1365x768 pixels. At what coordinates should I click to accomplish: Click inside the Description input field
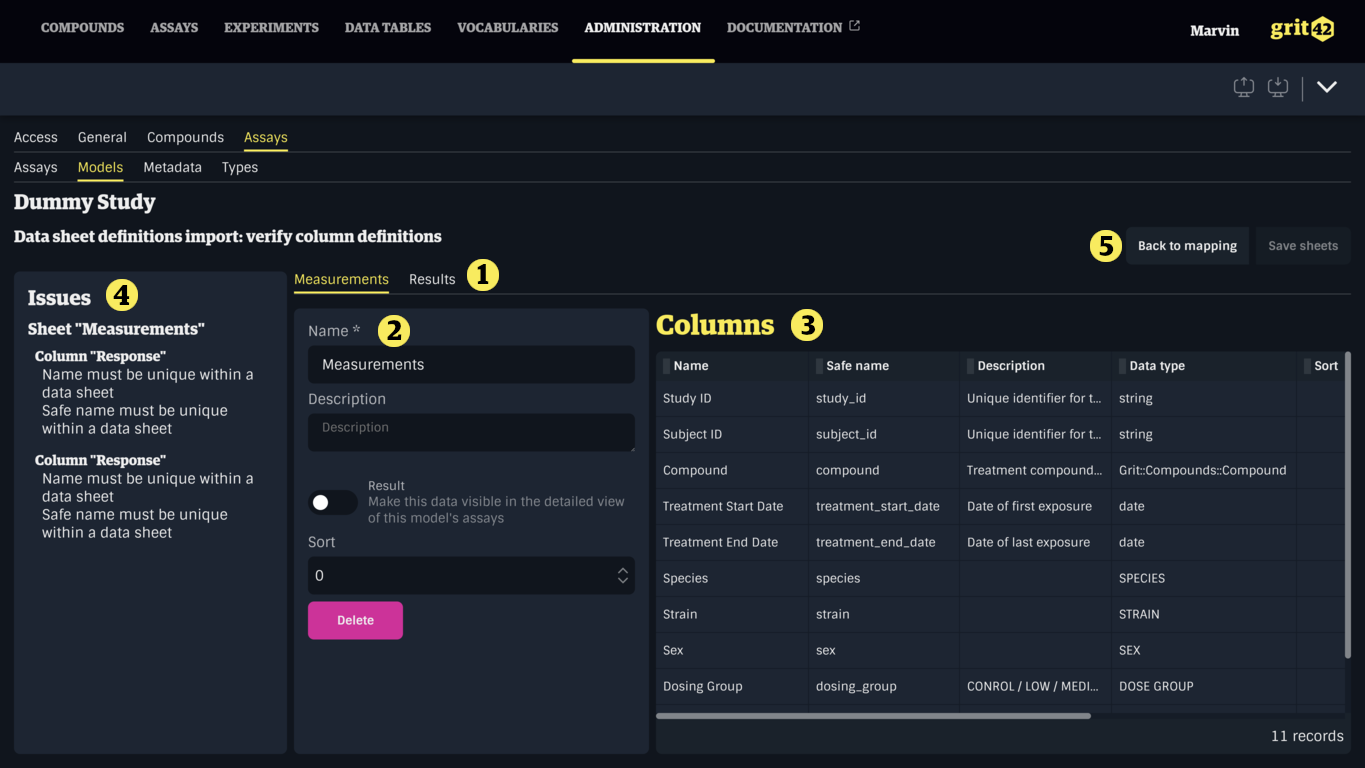click(x=470, y=432)
